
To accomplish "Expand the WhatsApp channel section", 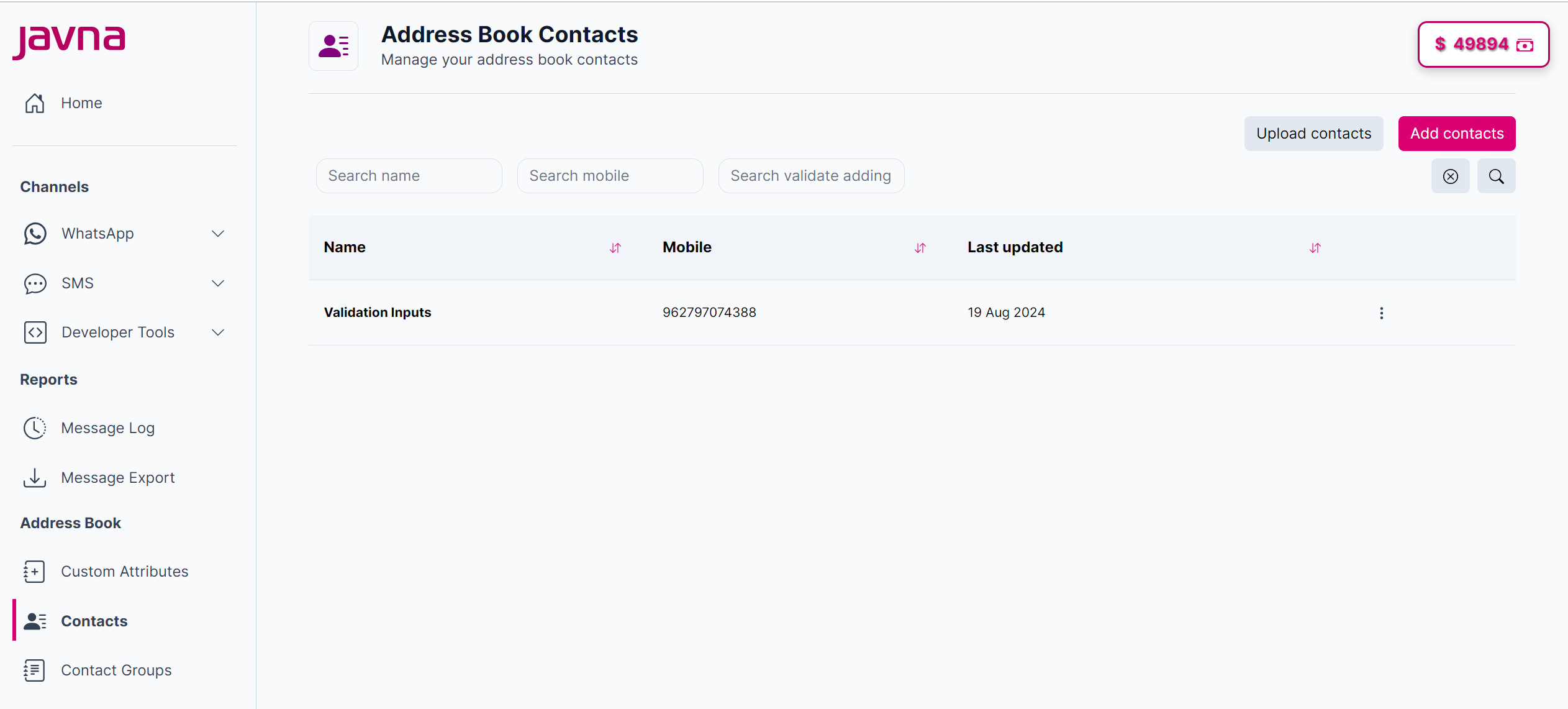I will coord(217,233).
